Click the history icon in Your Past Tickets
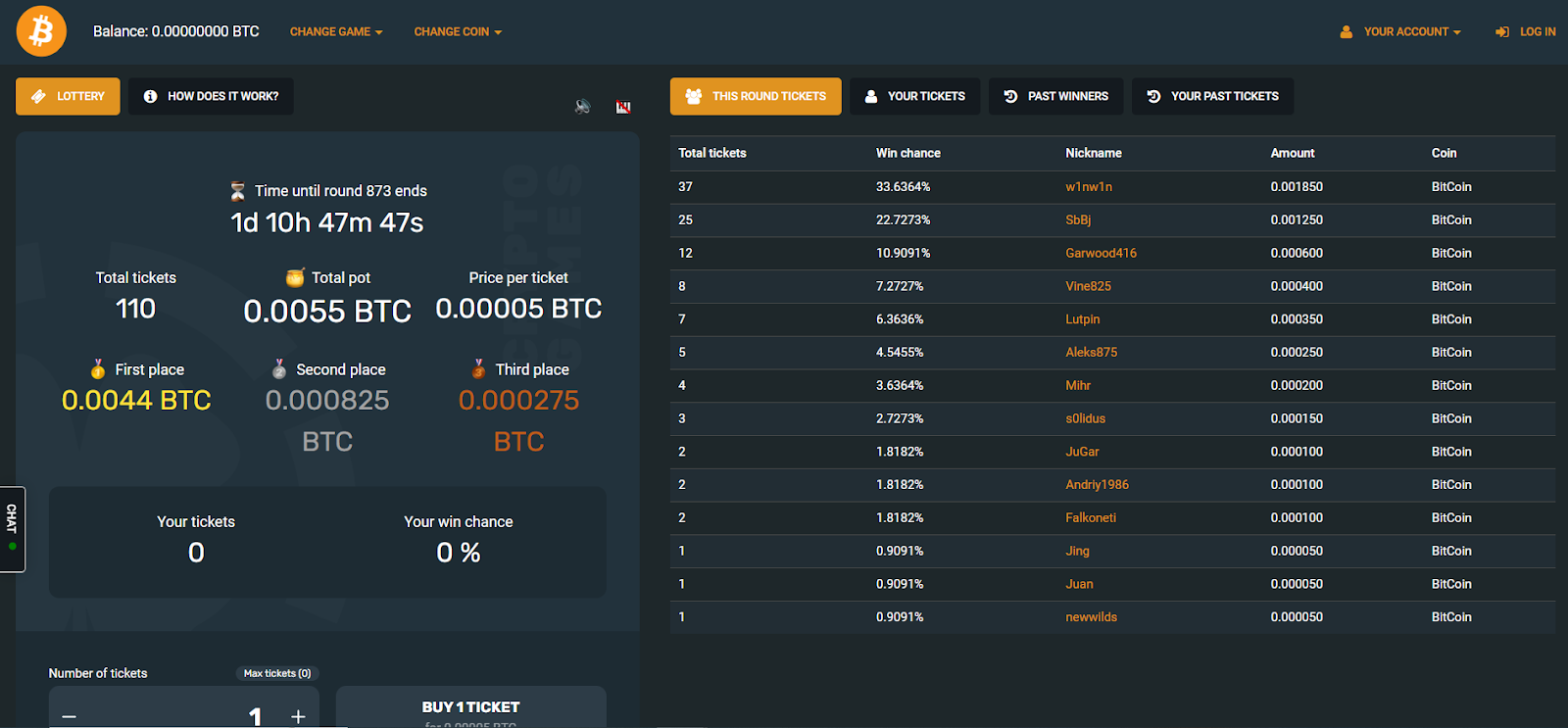 1154,96
